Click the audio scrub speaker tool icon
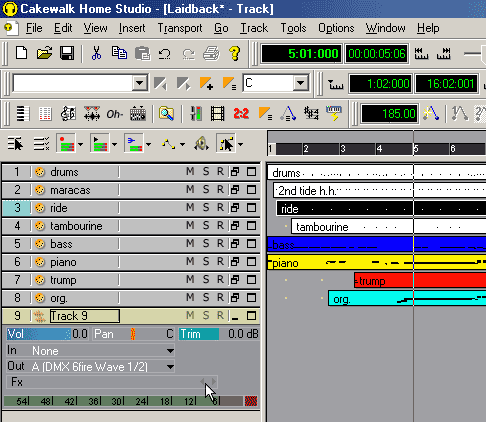The height and width of the screenshot is (422, 486). click(x=201, y=144)
